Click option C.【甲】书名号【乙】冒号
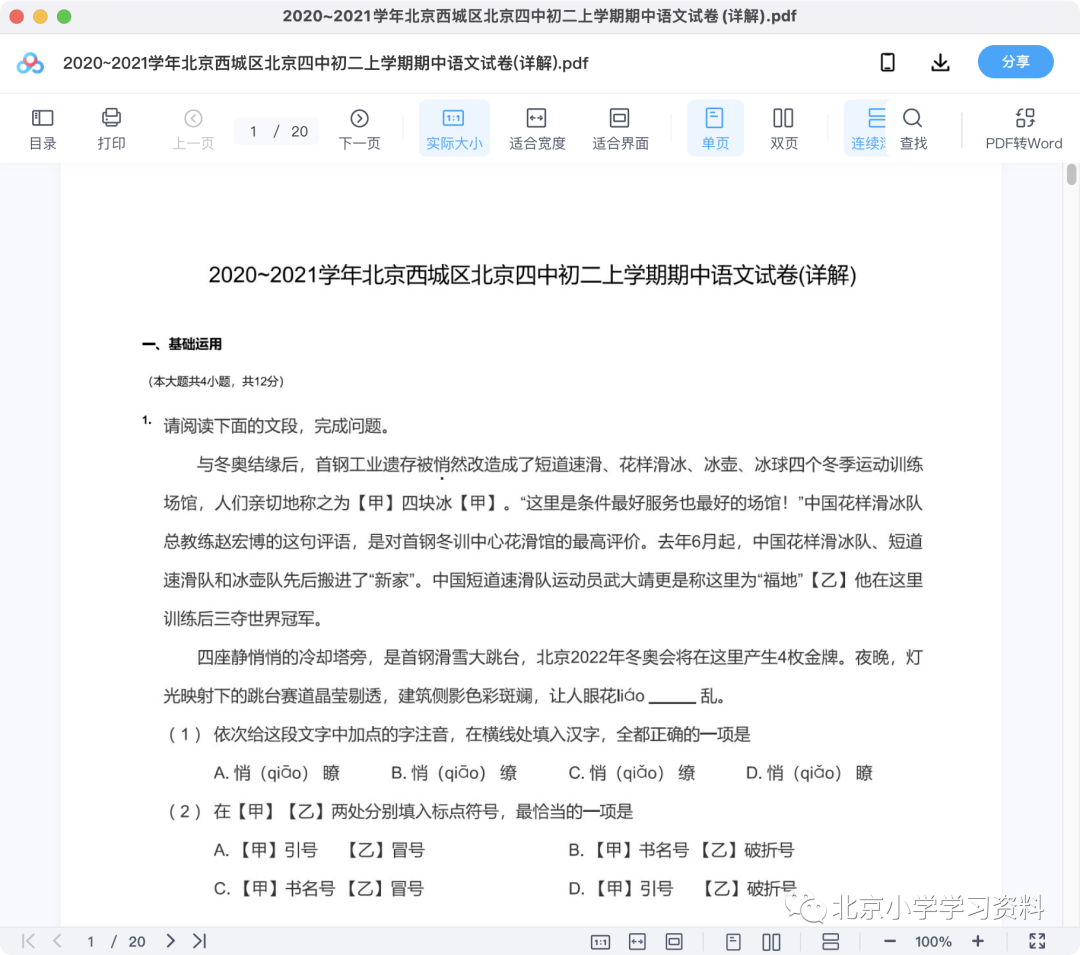Screen dimensions: 1080x955 coord(319,888)
